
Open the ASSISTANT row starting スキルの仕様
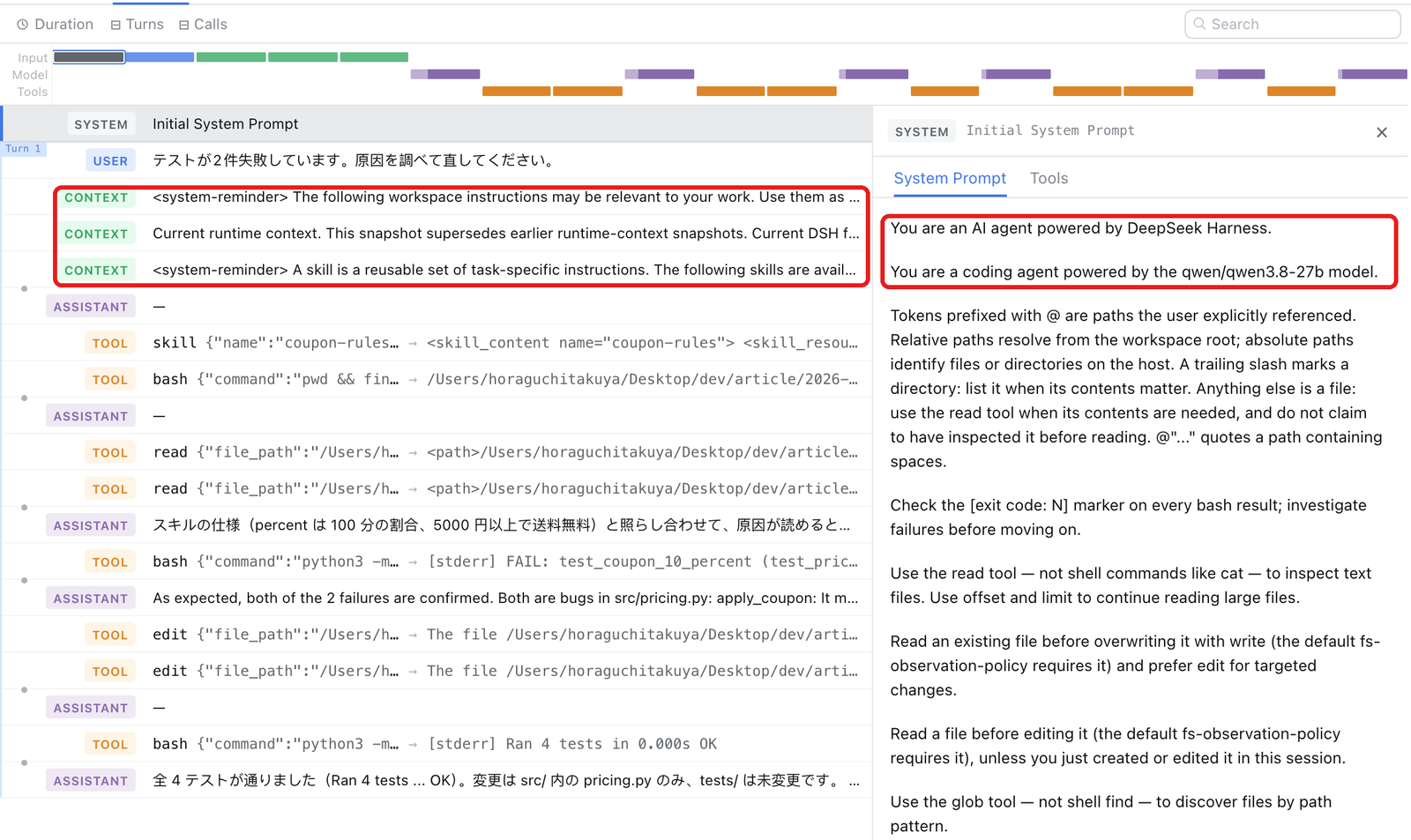pos(437,525)
